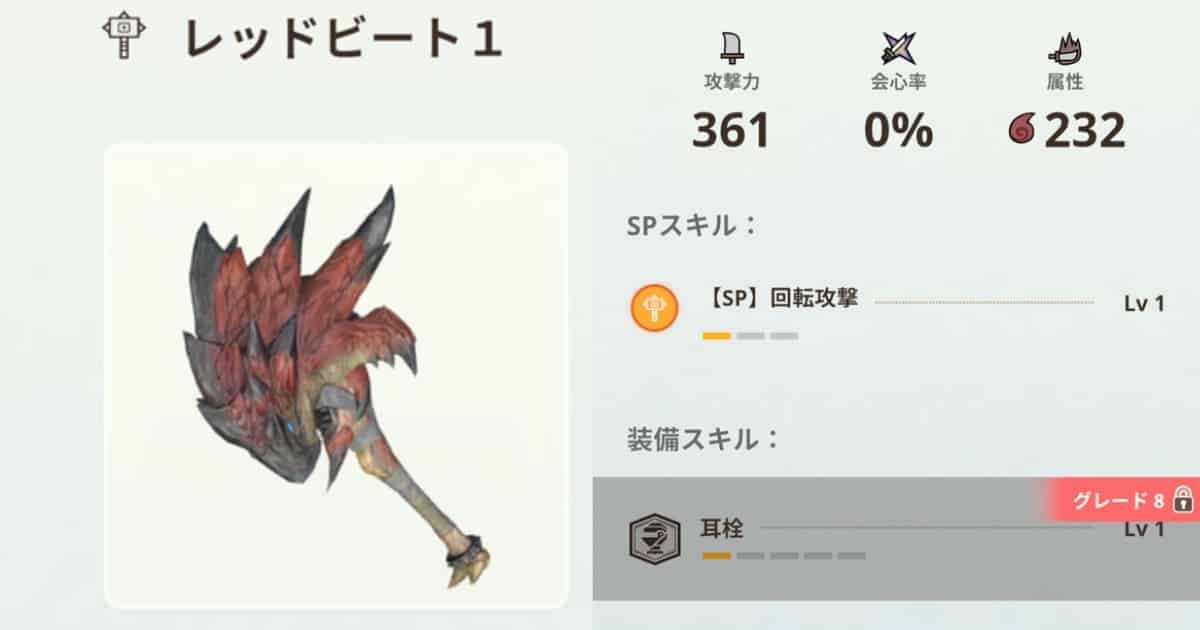Click the レッドビート１ weapon title
Viewport: 1200px width, 630px height.
pos(343,37)
